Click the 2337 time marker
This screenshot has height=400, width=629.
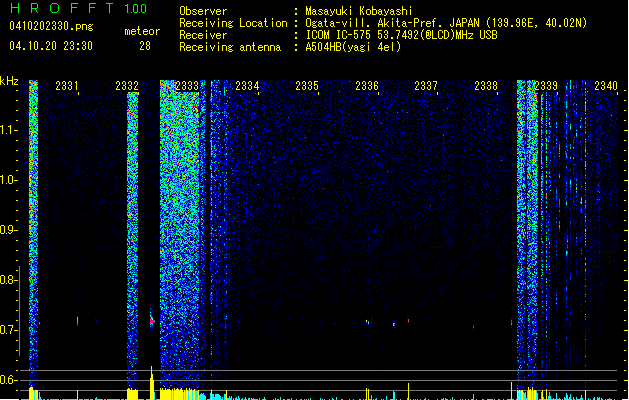pos(426,86)
